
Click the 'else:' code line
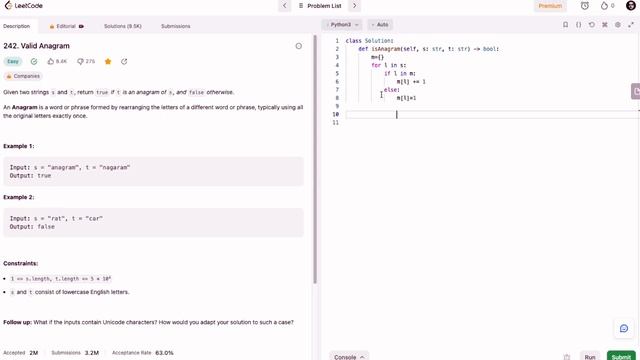tap(392, 90)
